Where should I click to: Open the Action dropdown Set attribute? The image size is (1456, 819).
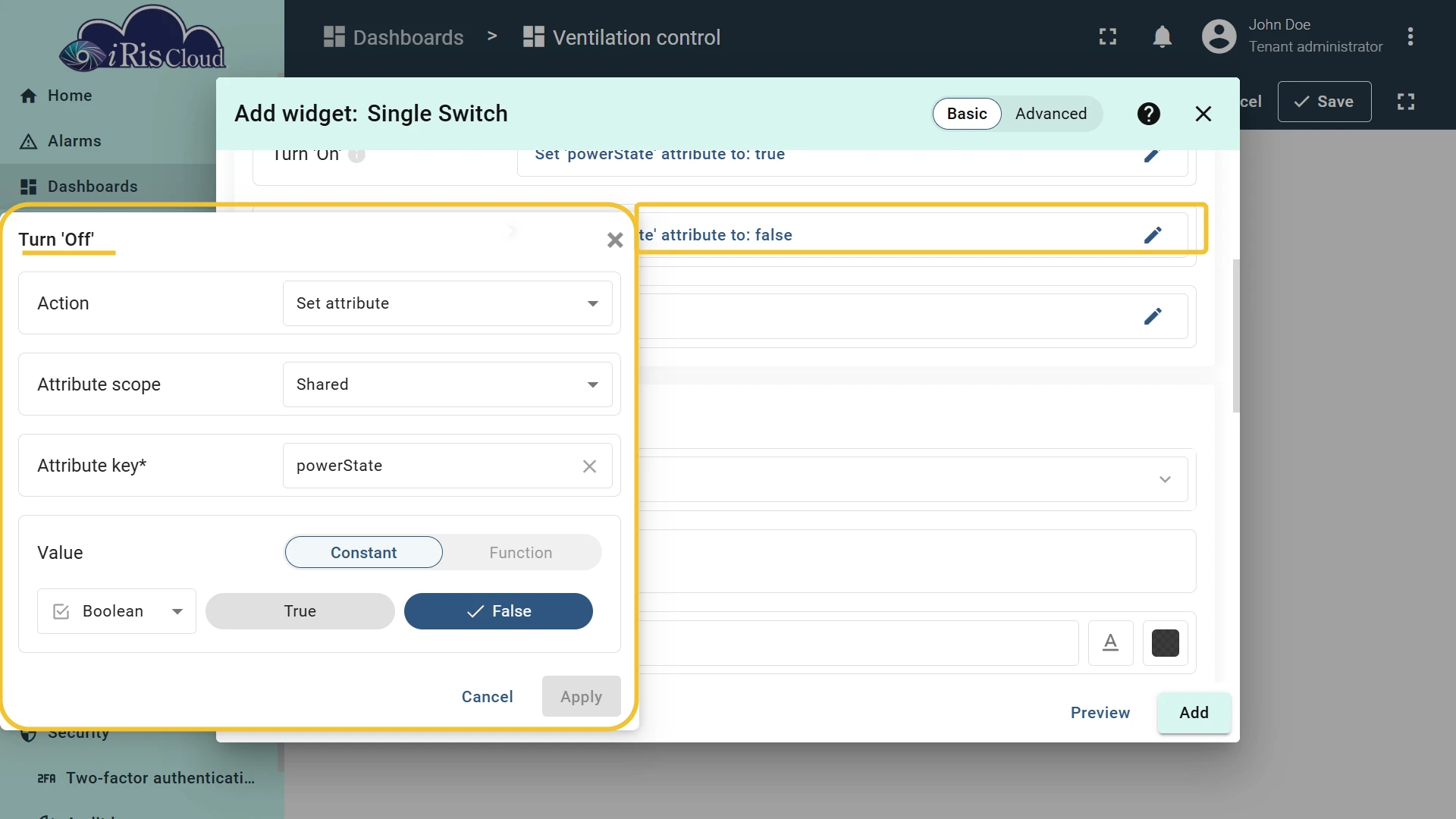[447, 303]
